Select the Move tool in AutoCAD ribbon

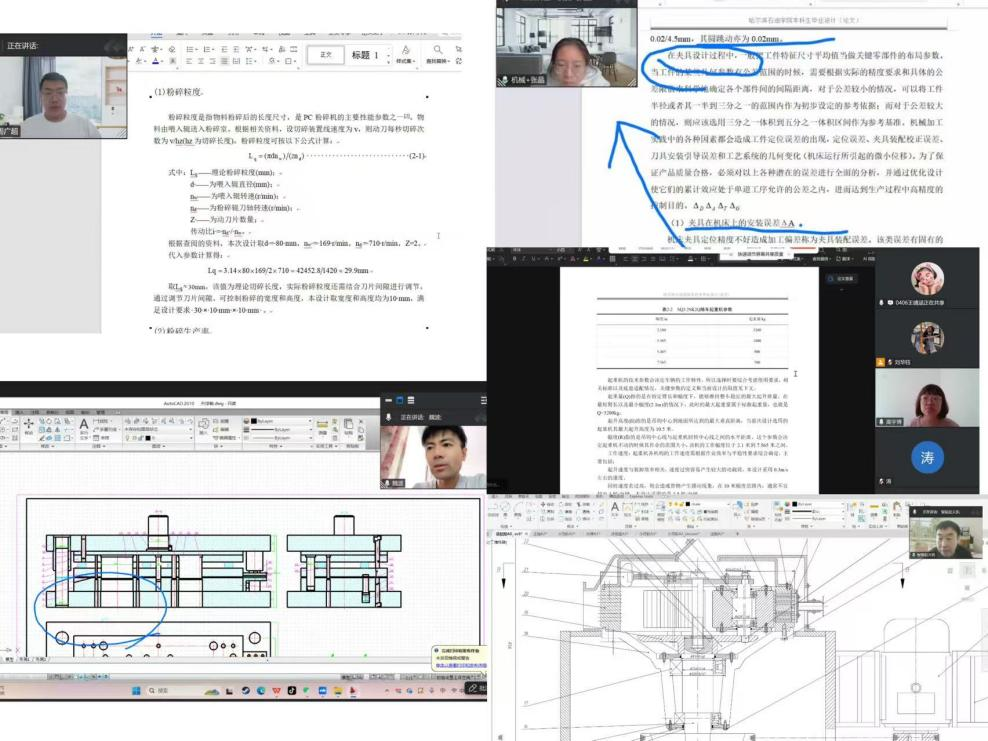[28, 422]
